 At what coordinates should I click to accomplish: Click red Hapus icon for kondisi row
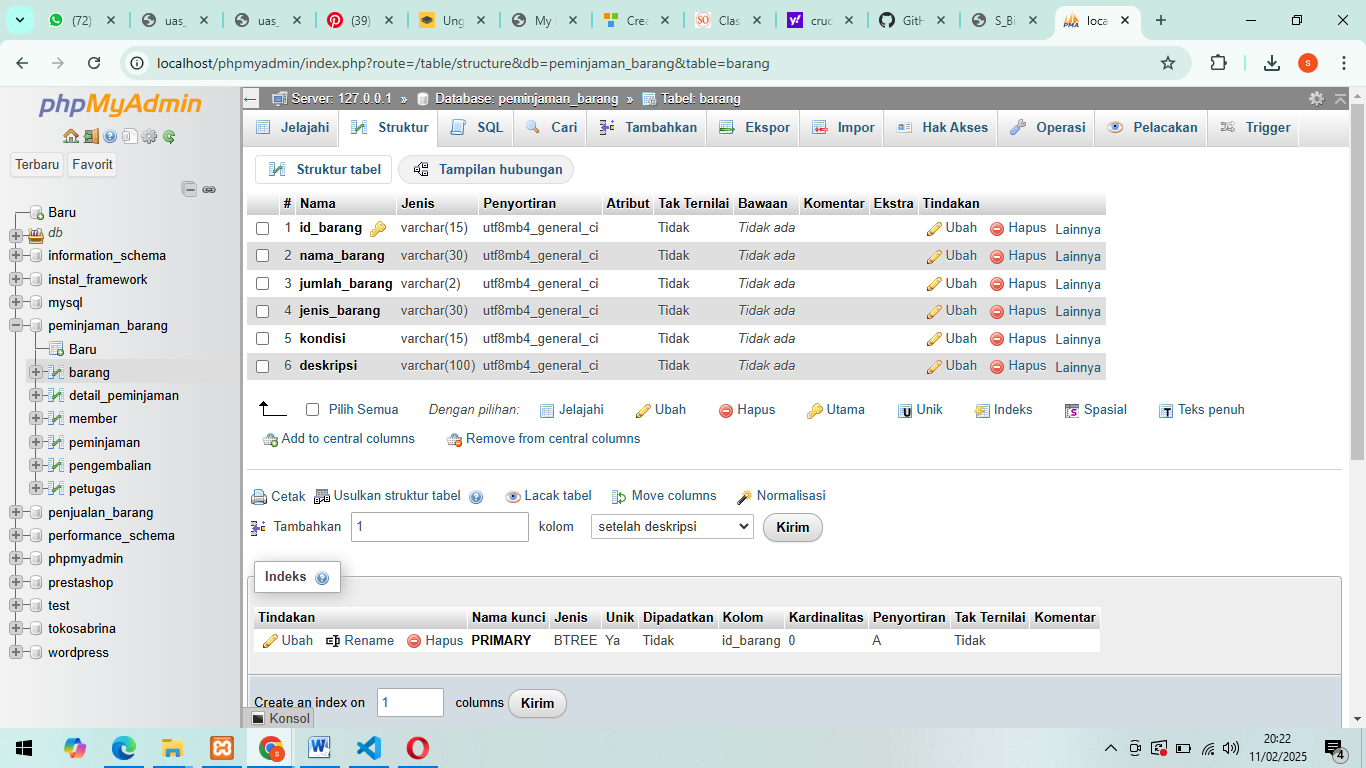(x=997, y=339)
